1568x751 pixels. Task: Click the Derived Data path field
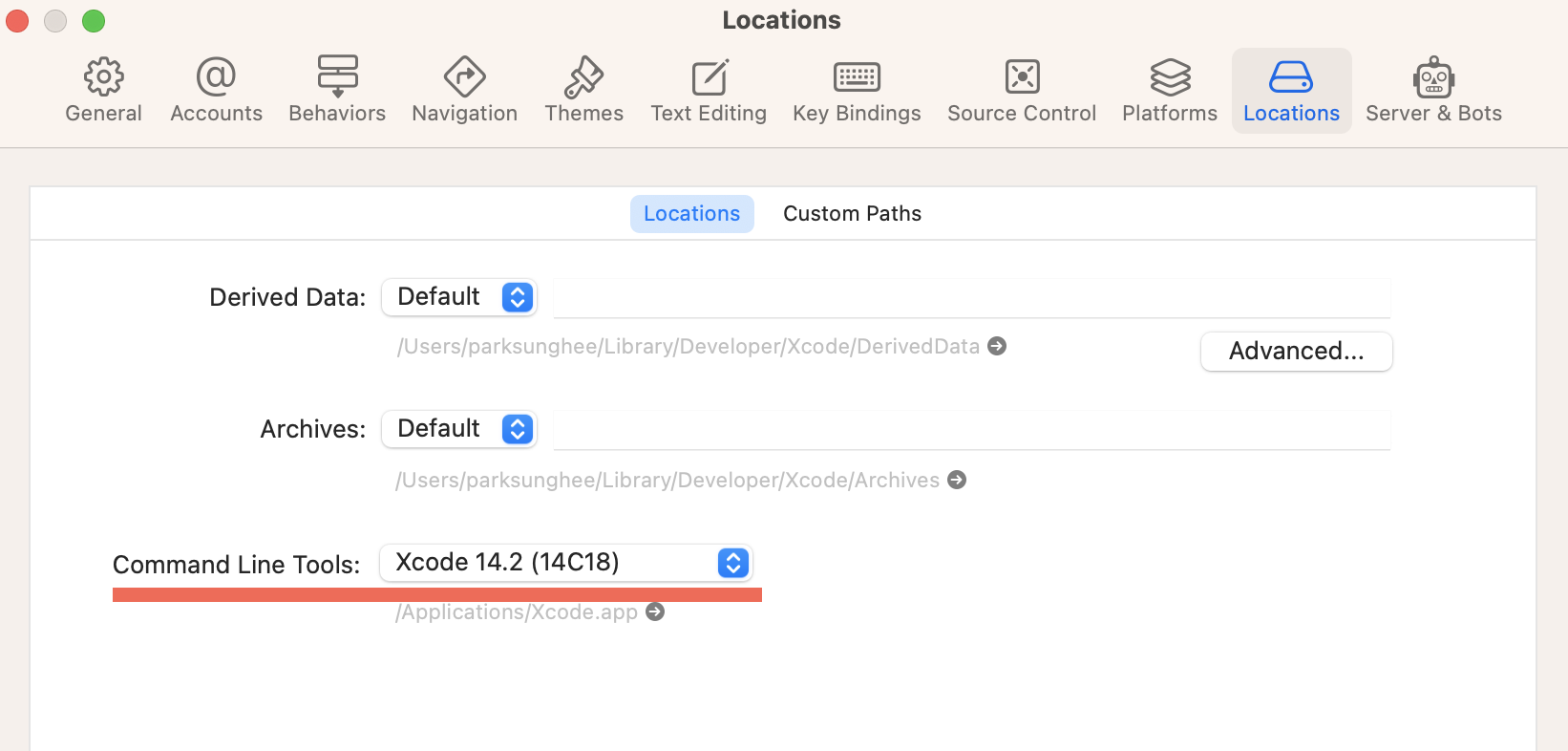pyautogui.click(x=971, y=297)
